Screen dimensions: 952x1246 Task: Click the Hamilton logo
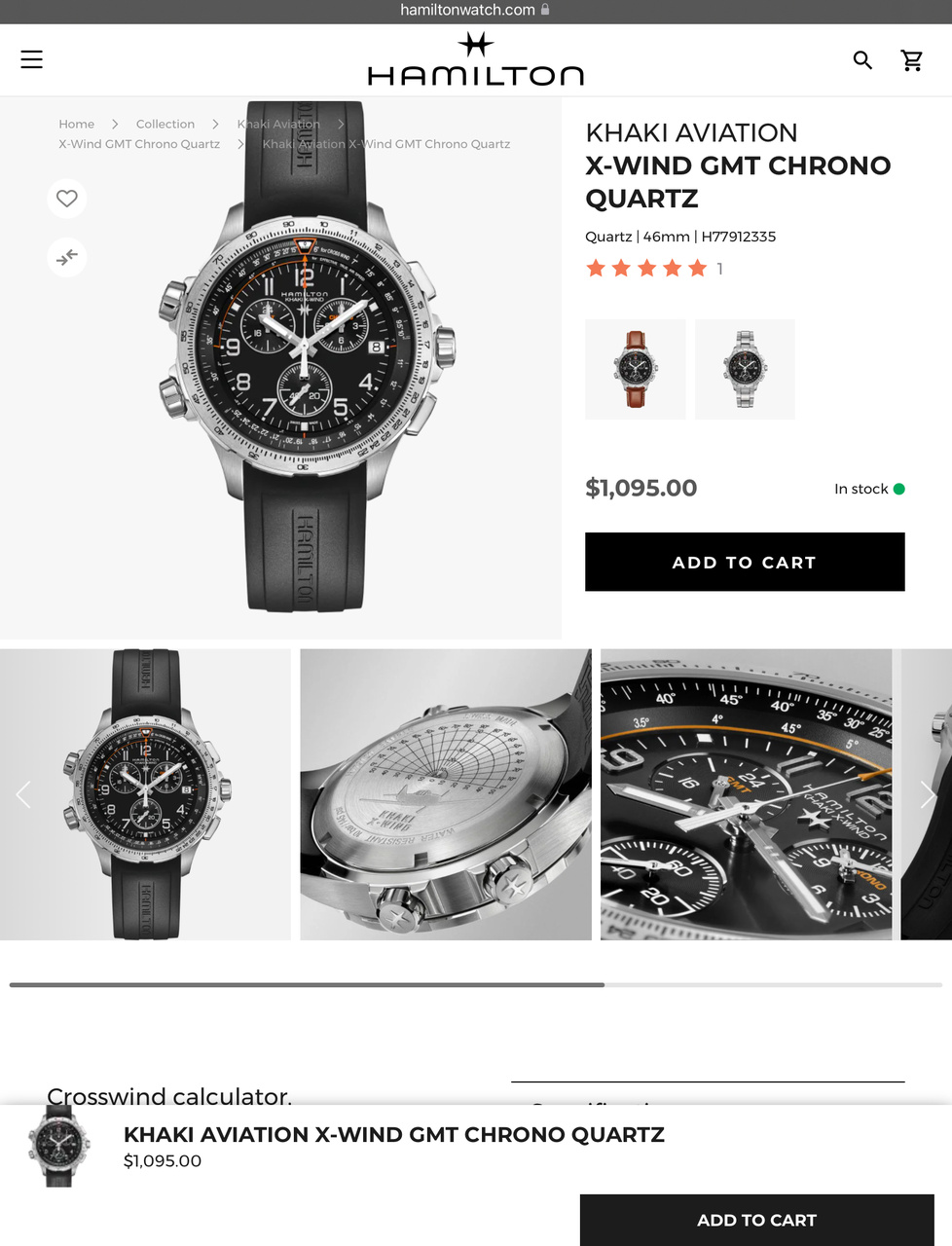point(476,59)
